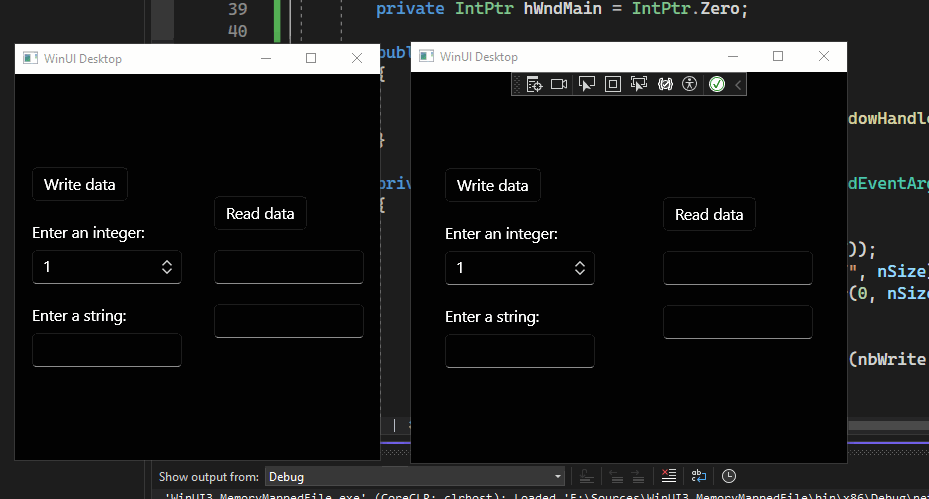The width and height of the screenshot is (929, 499).
Task: Click the 'private' keyword on line 39
Action: click(410, 9)
